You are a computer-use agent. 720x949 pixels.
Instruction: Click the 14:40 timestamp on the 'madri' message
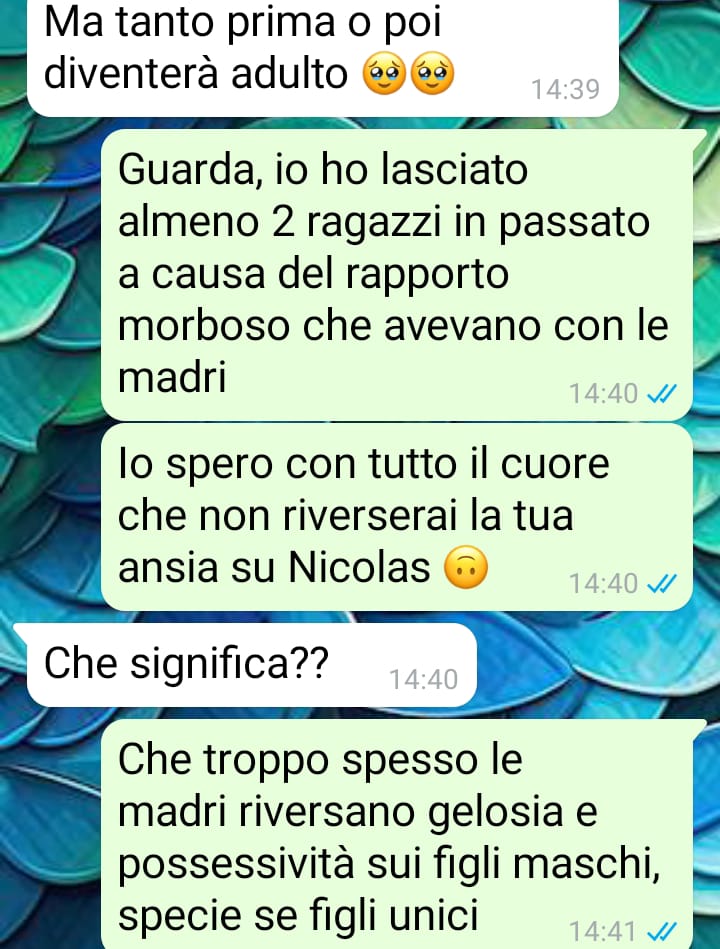[x=603, y=394]
